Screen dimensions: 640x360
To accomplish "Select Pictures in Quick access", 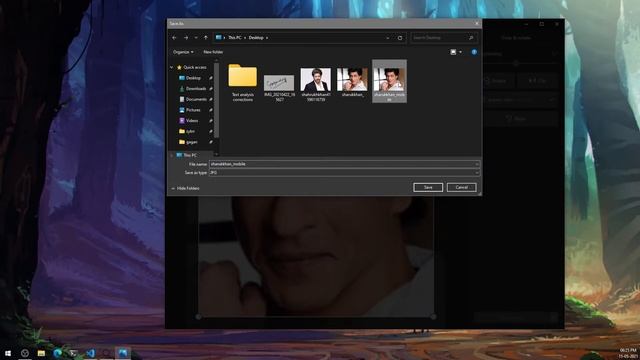I will [x=193, y=110].
